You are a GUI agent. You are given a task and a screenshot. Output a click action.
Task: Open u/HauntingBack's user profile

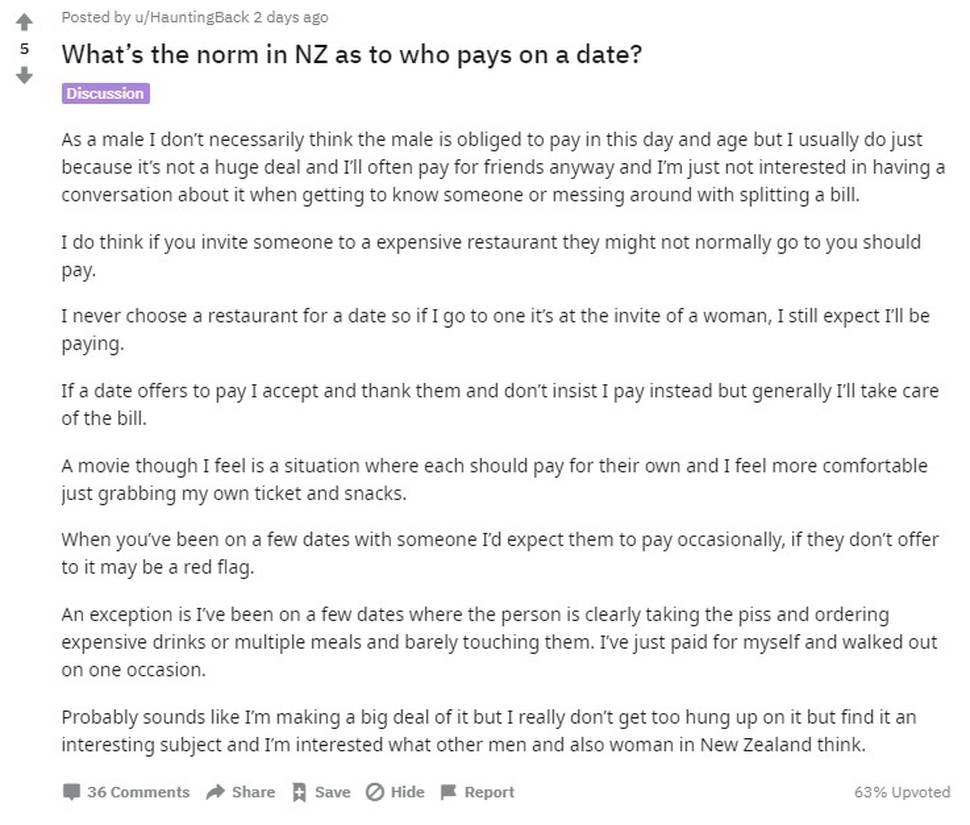pos(192,17)
